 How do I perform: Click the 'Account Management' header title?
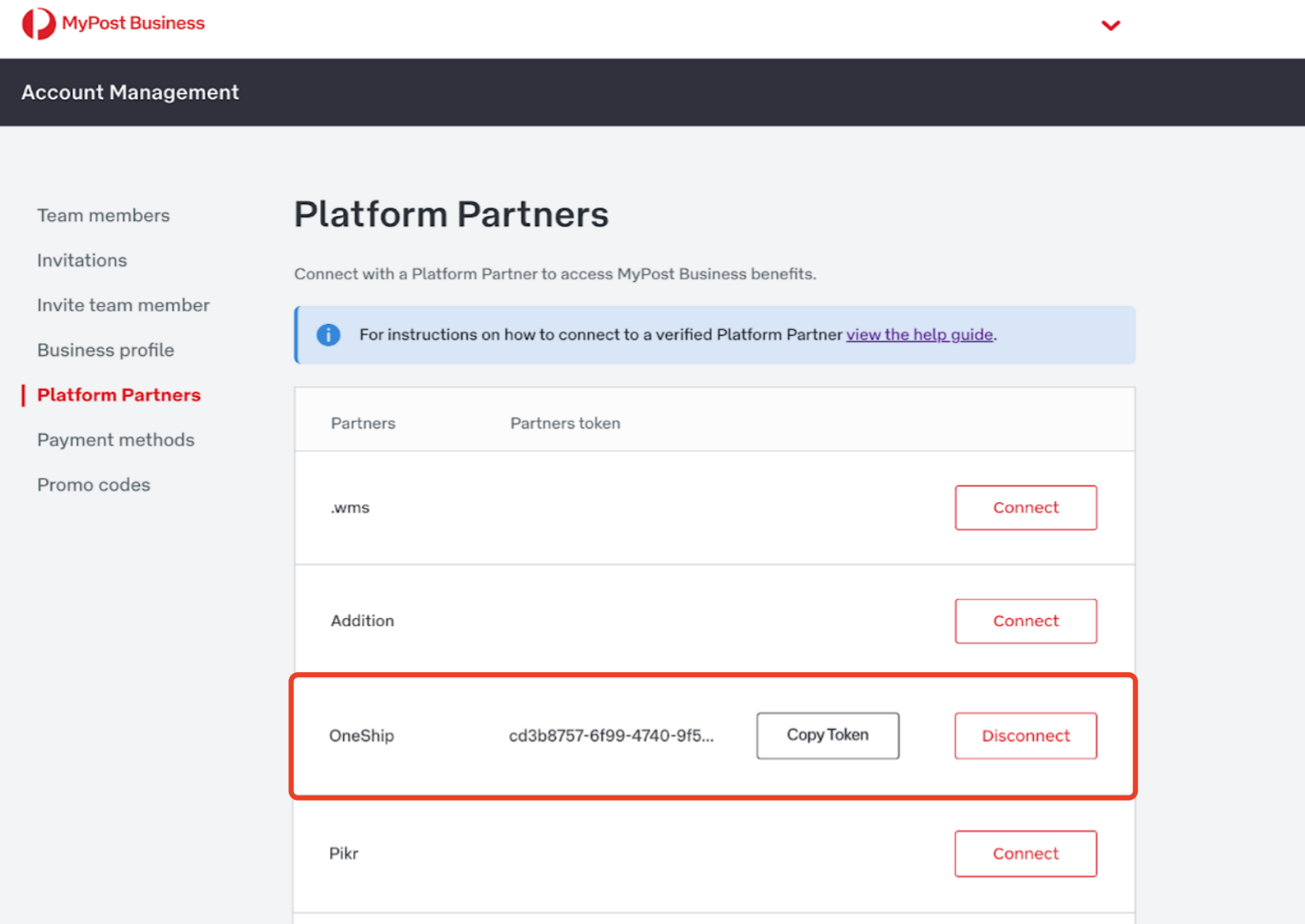[130, 93]
